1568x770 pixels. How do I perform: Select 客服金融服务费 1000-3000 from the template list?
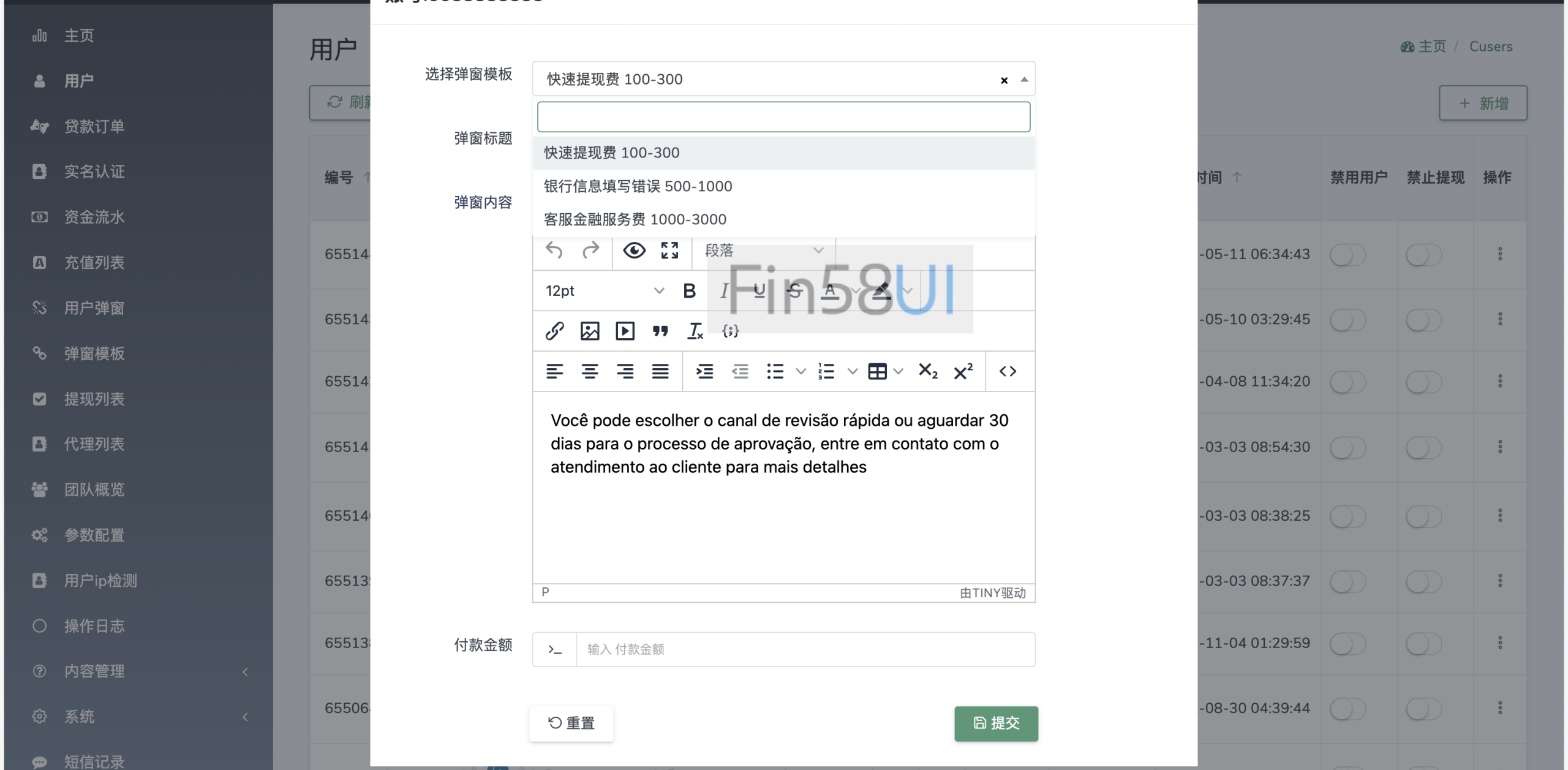(x=635, y=219)
